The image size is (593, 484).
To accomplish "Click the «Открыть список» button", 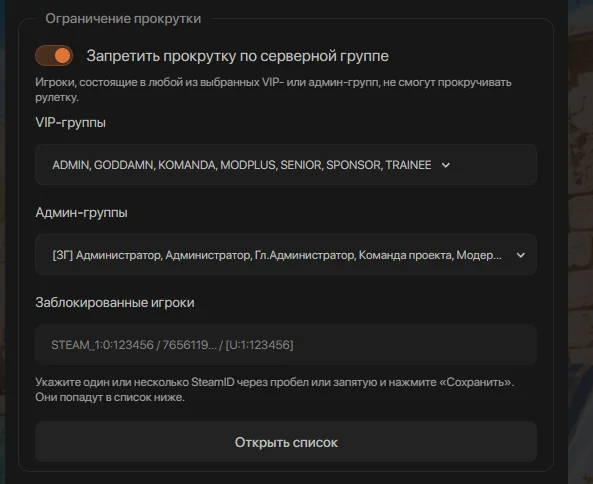I will pyautogui.click(x=286, y=442).
